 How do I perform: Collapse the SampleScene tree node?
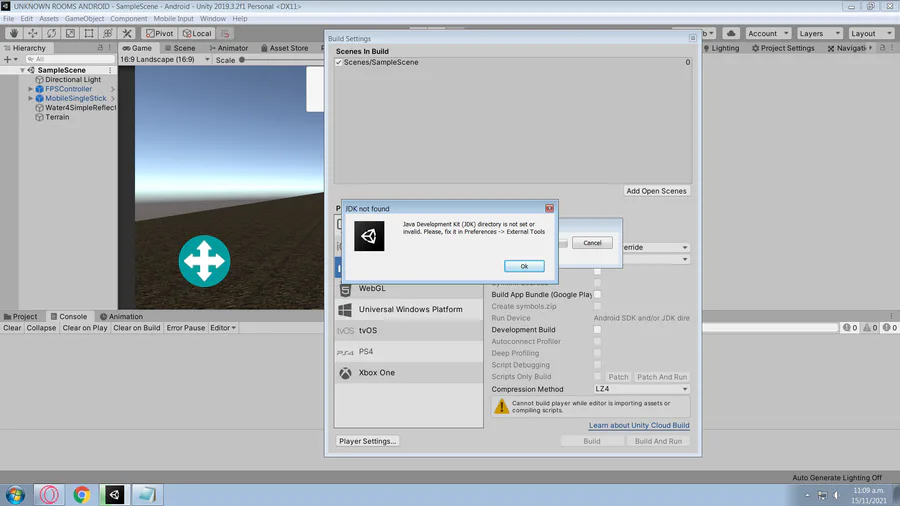coord(22,70)
